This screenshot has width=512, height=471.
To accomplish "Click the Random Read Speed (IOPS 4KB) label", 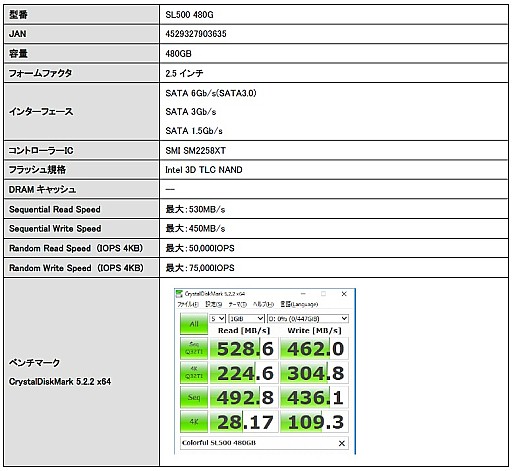I will [76, 248].
